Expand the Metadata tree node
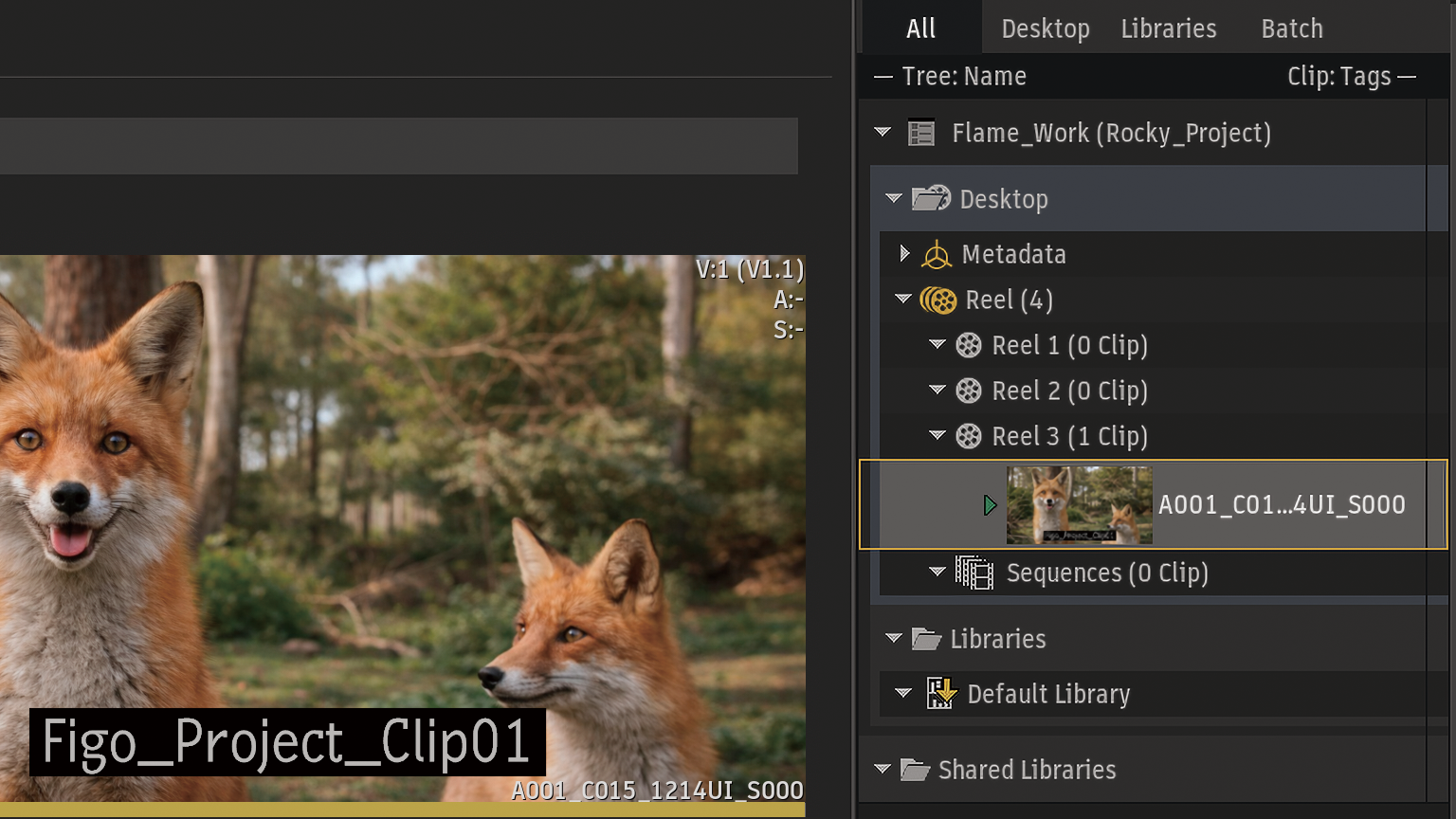 (904, 253)
